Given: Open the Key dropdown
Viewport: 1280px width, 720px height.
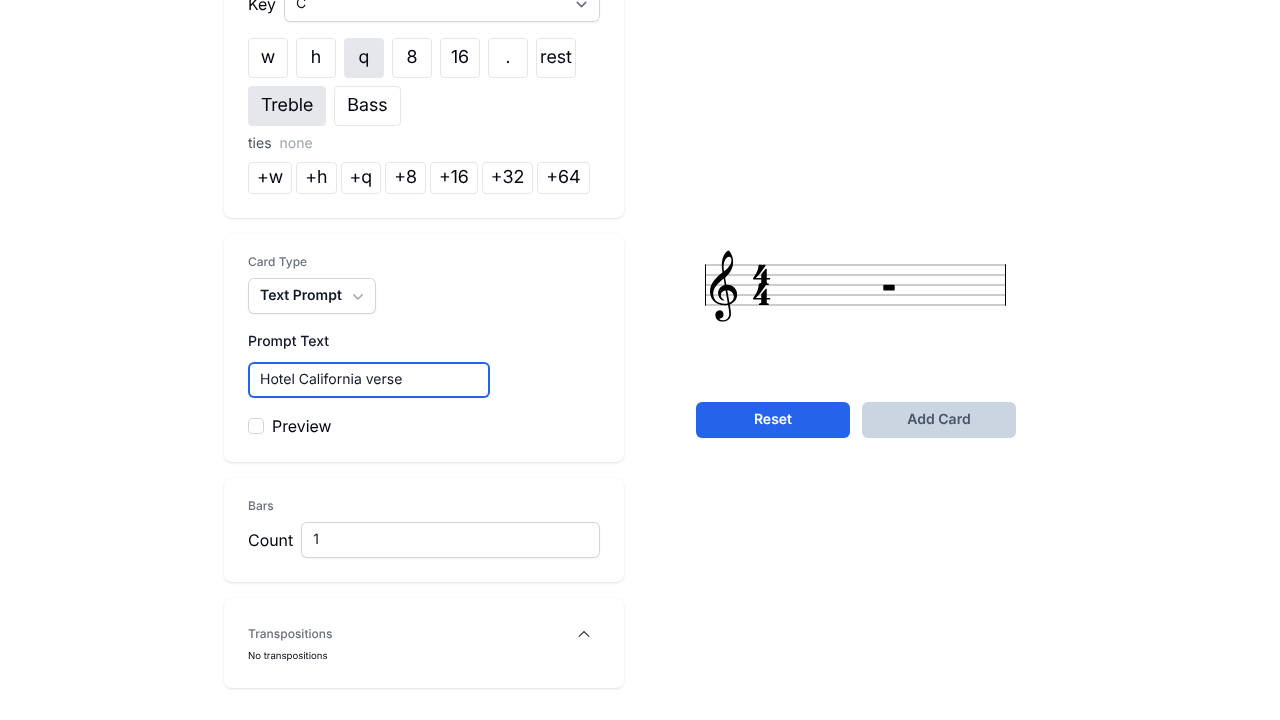Looking at the screenshot, I should click(x=442, y=6).
